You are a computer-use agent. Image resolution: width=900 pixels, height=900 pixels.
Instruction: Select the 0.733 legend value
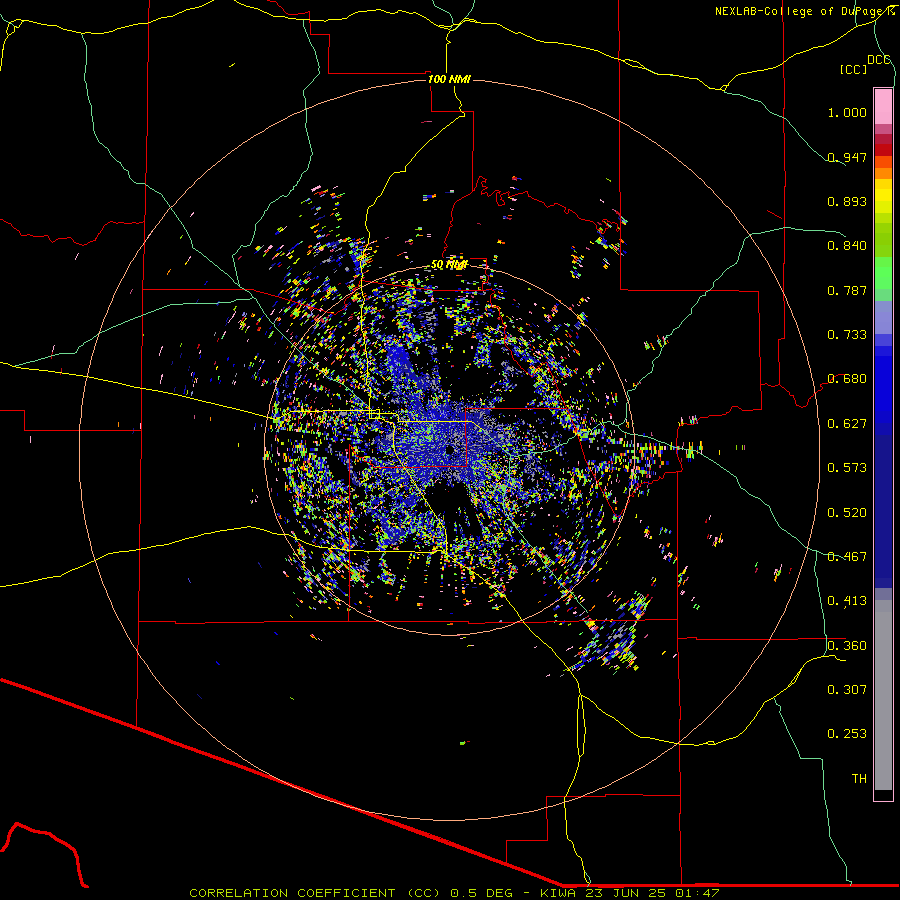pyautogui.click(x=847, y=335)
